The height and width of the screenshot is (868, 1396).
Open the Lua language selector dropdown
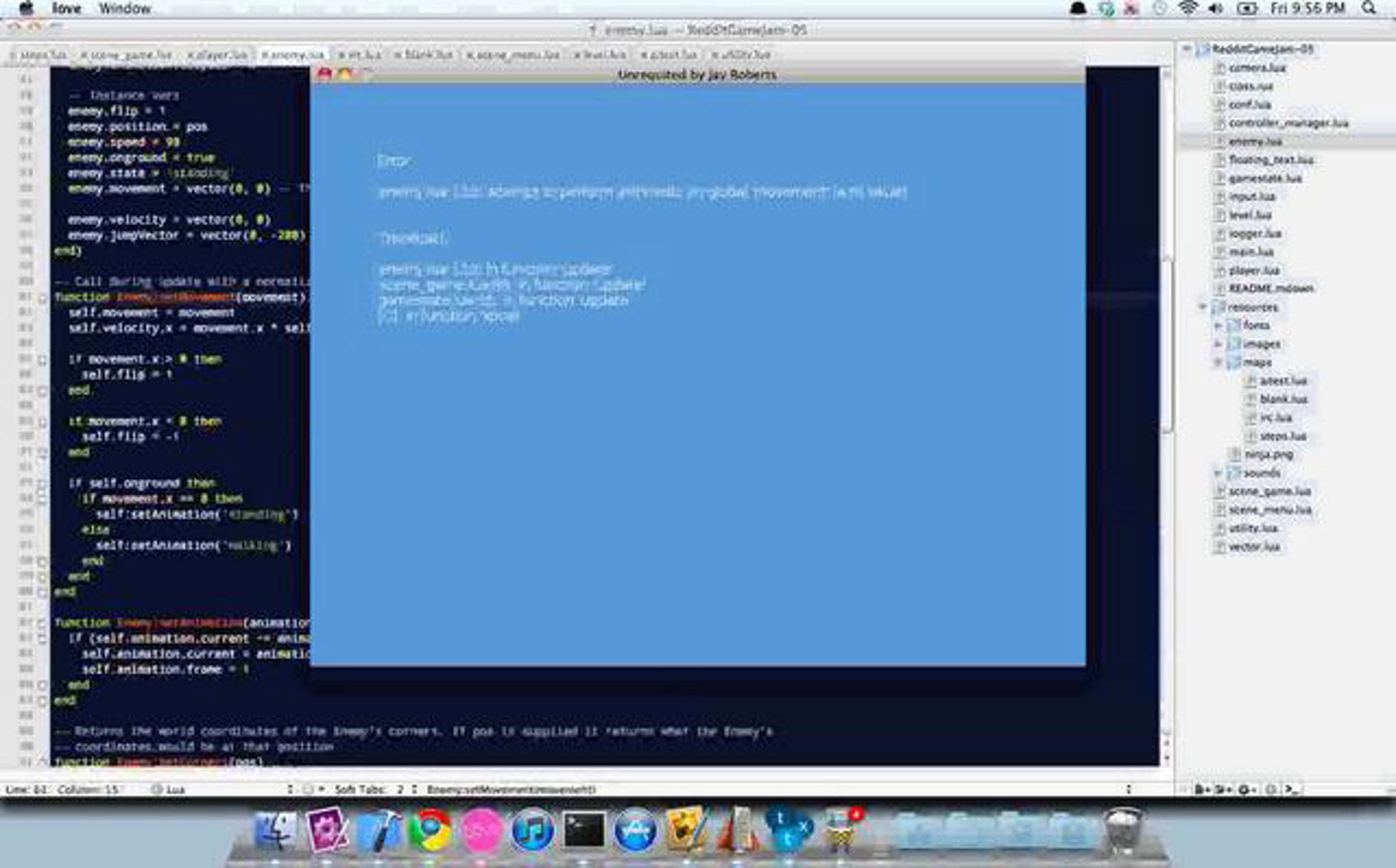(174, 790)
